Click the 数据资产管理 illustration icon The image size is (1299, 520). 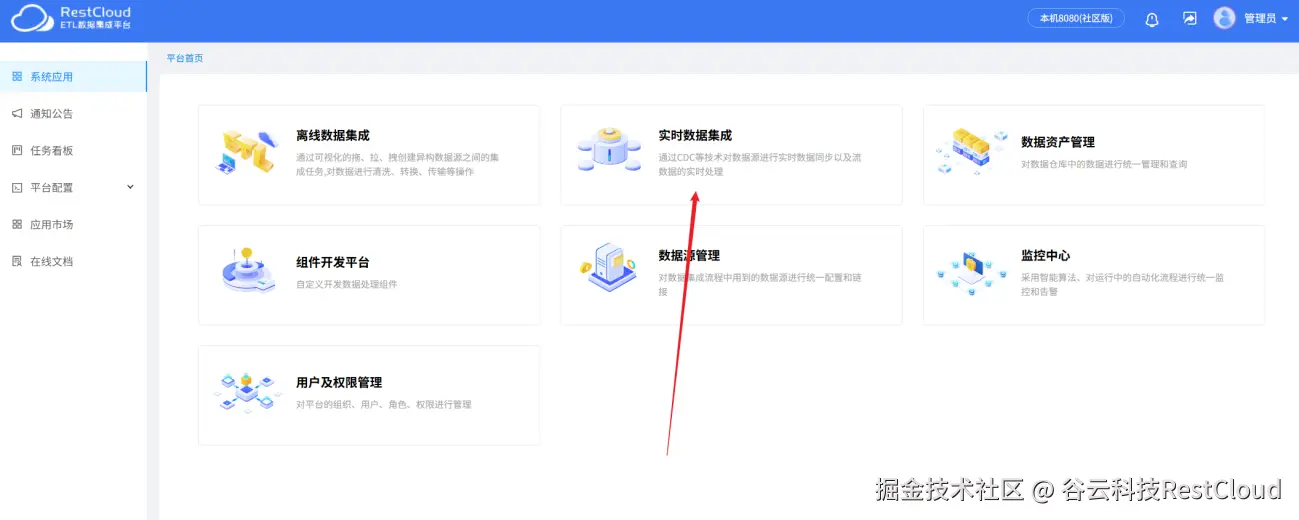tap(971, 152)
